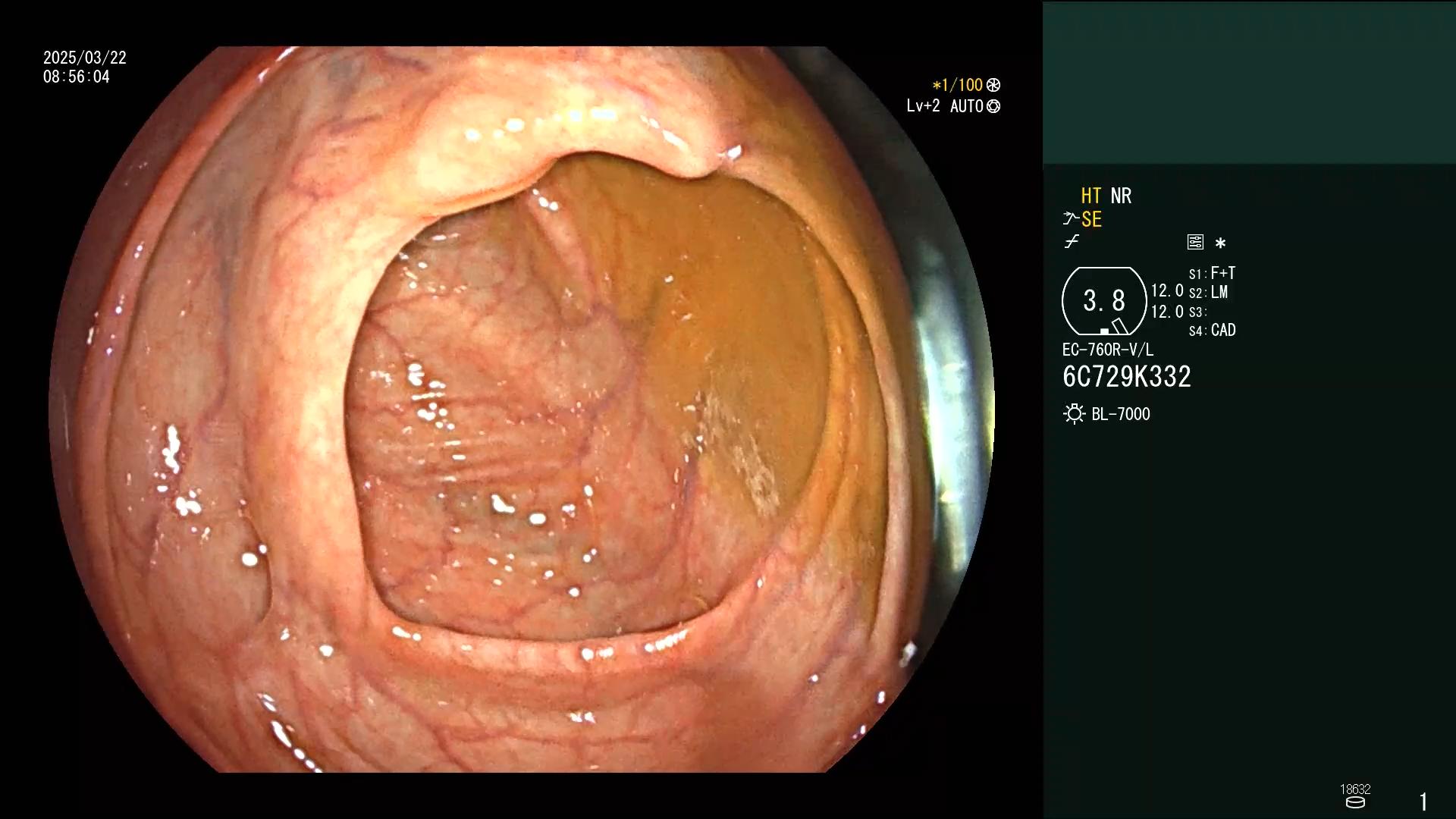Click the settings sliders icon
This screenshot has height=819, width=1456.
point(1195,242)
